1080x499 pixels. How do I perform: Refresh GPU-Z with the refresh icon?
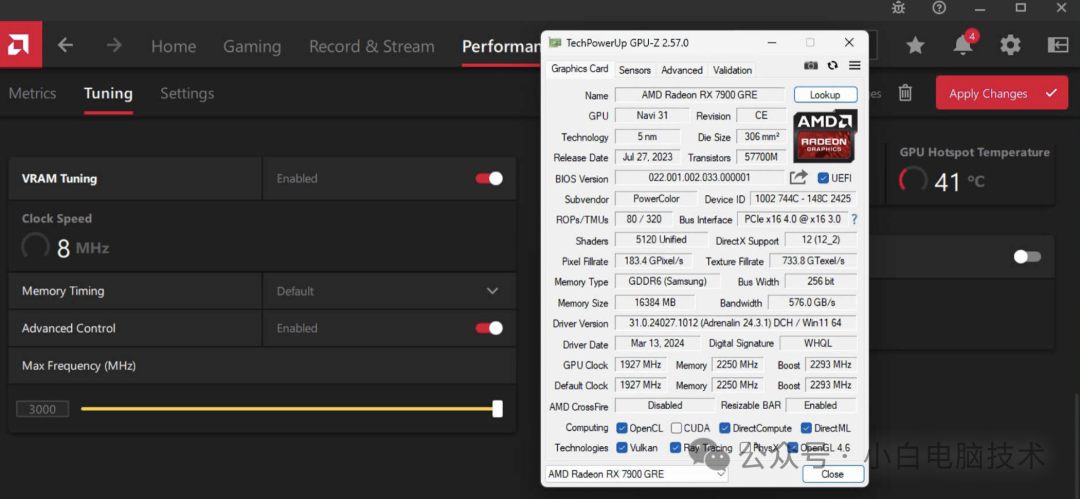pyautogui.click(x=833, y=65)
